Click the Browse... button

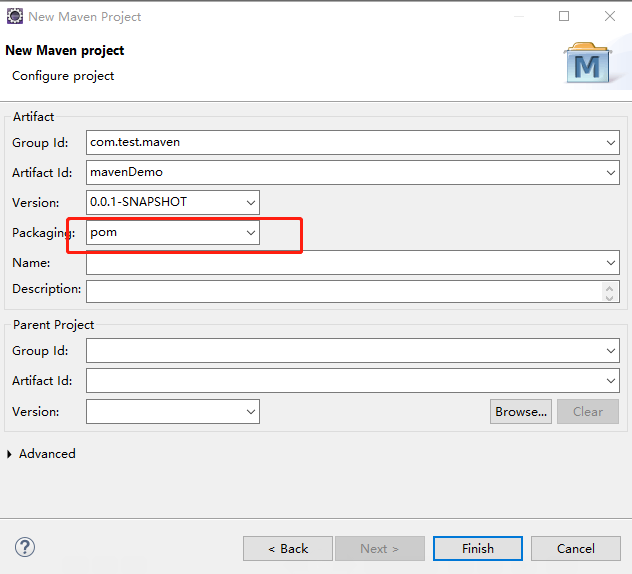point(521,412)
